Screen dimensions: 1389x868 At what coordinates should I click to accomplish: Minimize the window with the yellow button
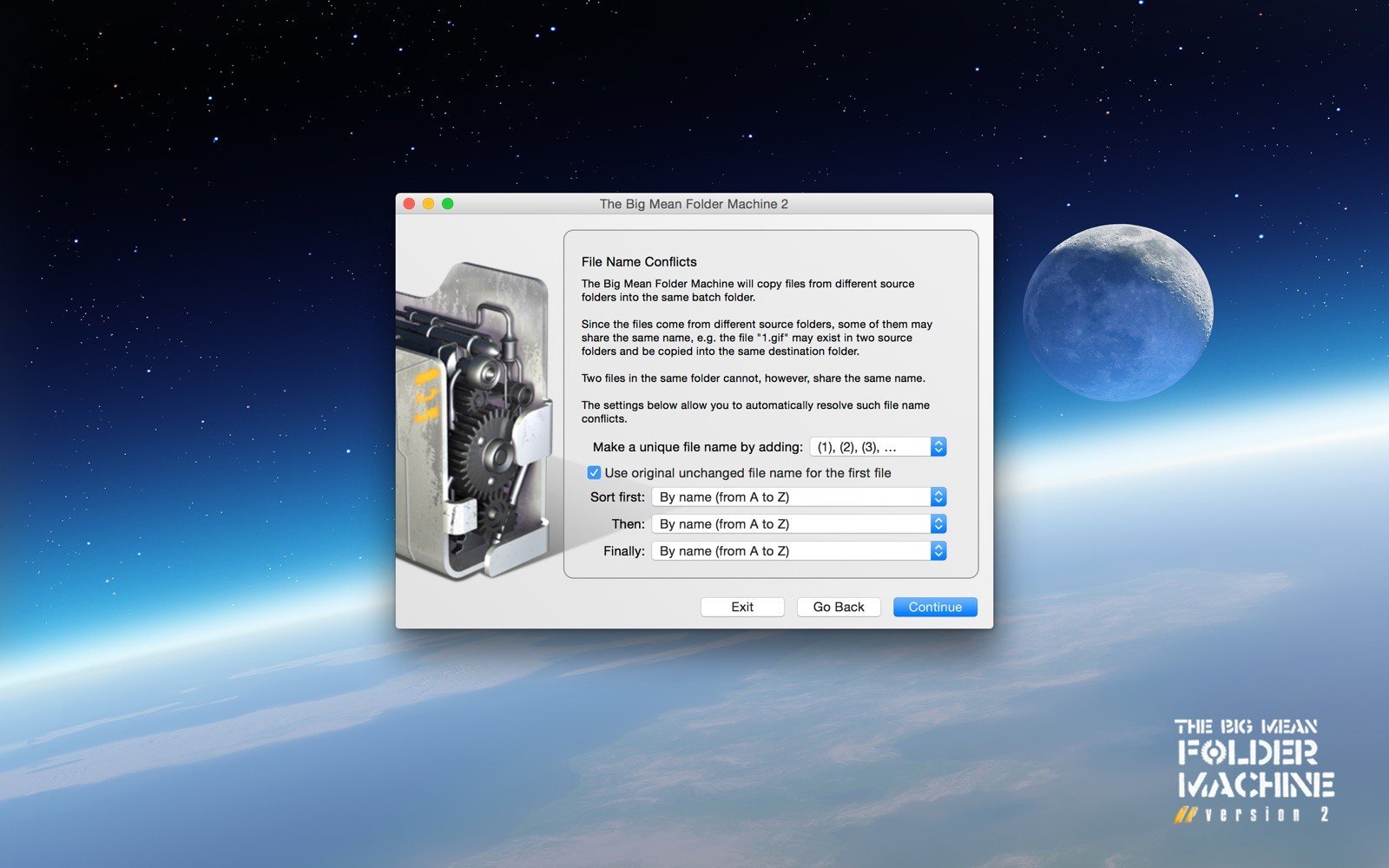coord(428,204)
